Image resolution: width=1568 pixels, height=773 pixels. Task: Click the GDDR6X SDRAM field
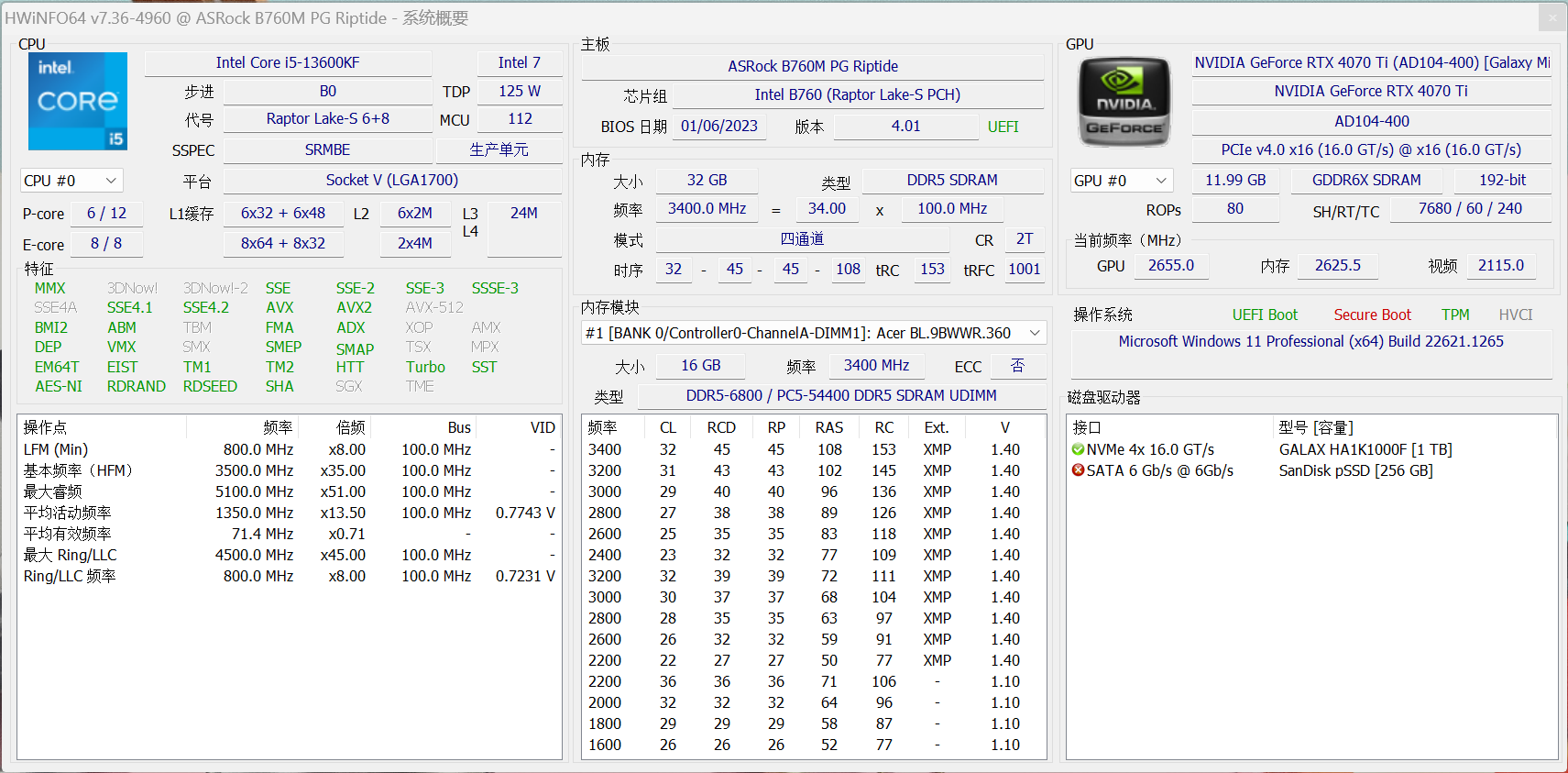coord(1366,180)
